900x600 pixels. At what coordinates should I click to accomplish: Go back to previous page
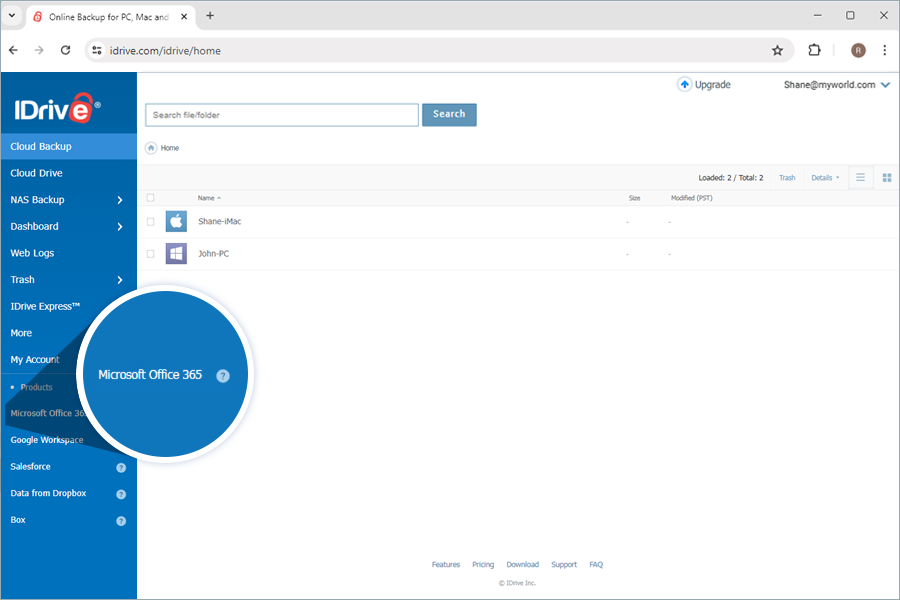13,51
